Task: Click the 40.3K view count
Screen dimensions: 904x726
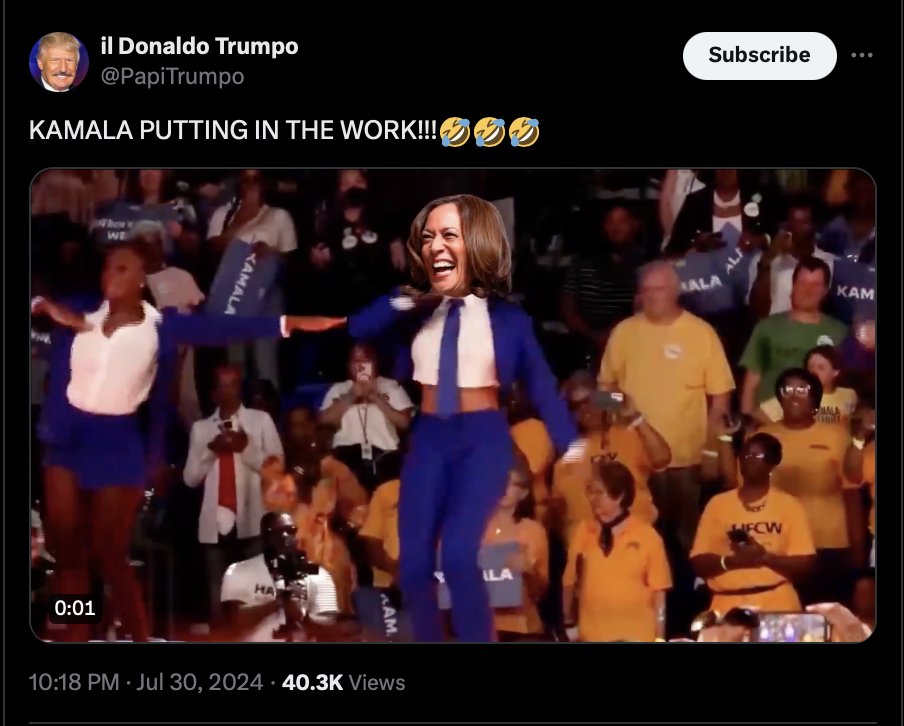Action: 312,682
